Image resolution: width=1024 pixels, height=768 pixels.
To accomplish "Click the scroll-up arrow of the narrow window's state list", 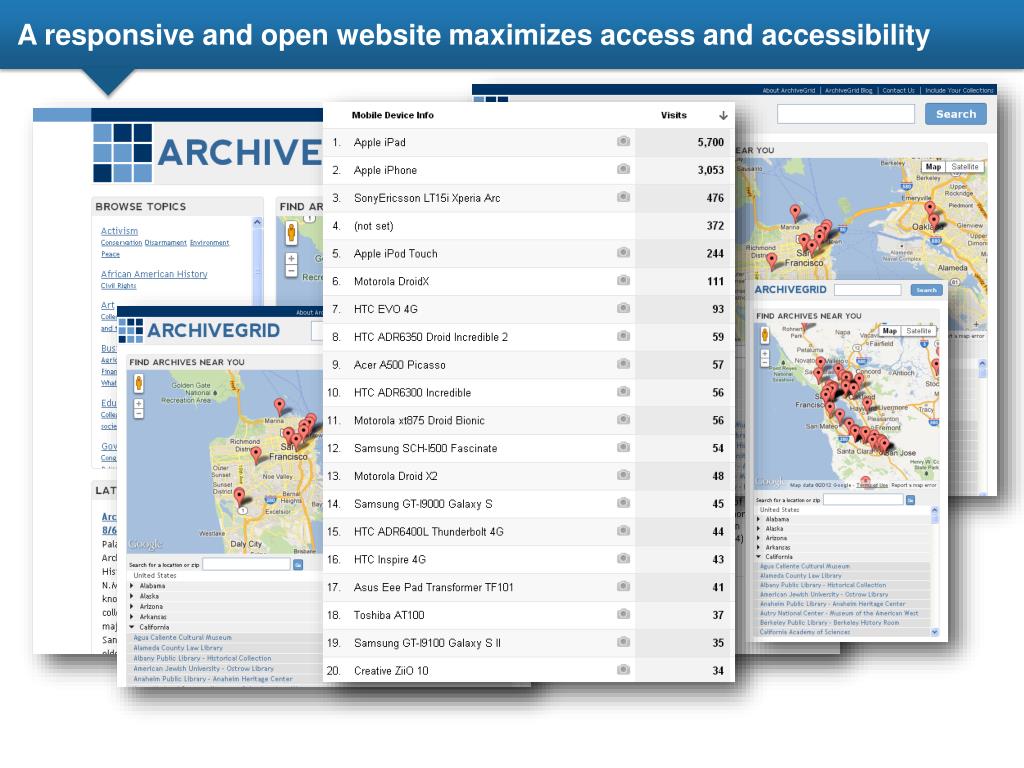I will [935, 510].
